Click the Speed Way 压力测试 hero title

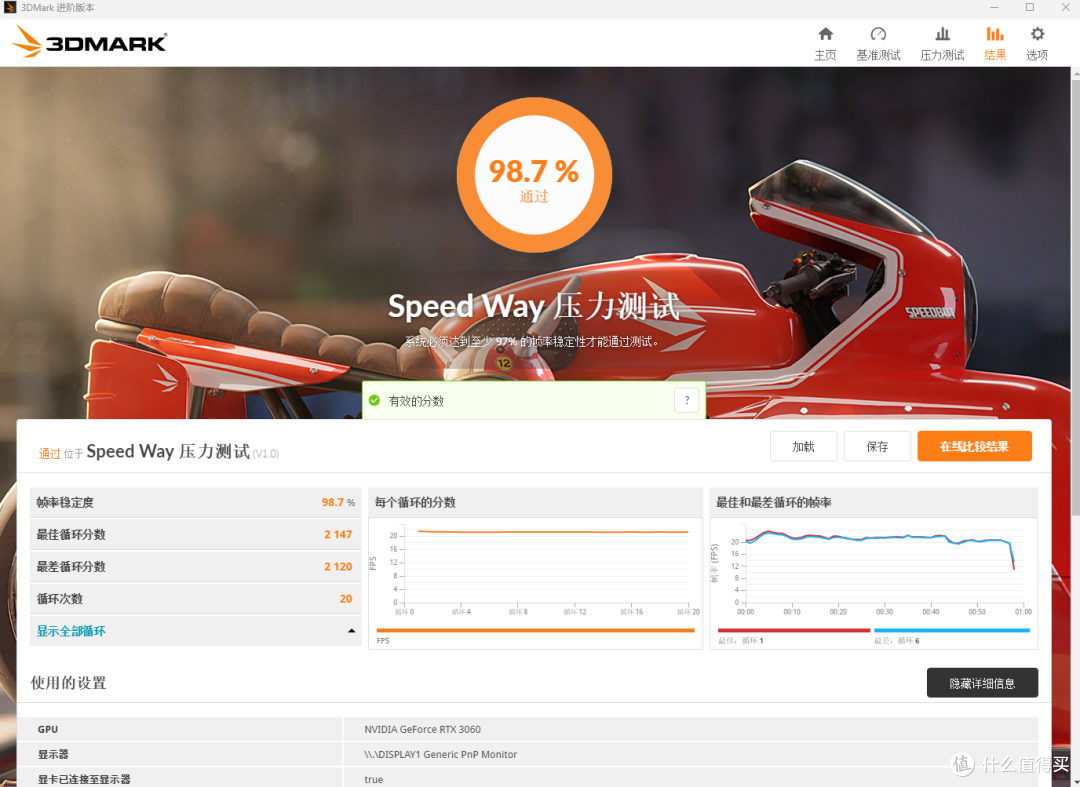click(534, 306)
